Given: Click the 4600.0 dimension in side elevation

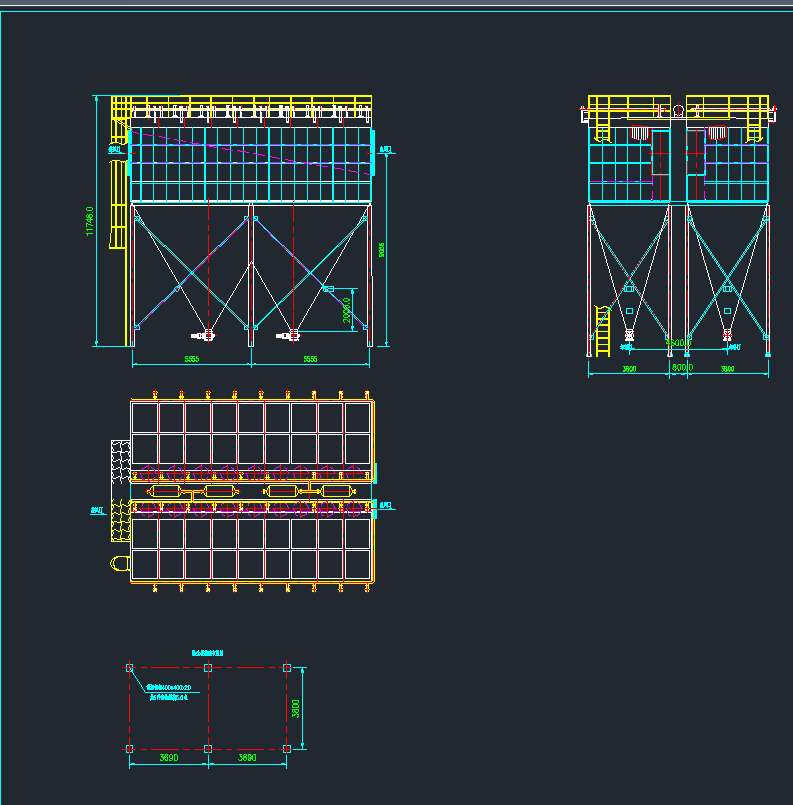Looking at the screenshot, I should click(676, 343).
